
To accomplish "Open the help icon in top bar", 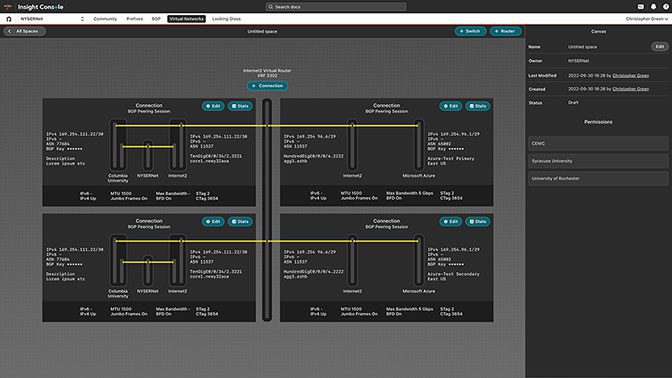I will click(x=666, y=7).
